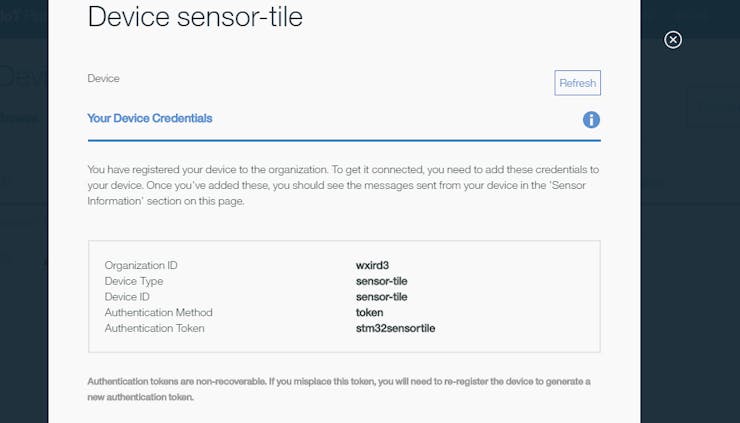Click the Authentication Method label
Screen dimensions: 740x423
coord(159,313)
